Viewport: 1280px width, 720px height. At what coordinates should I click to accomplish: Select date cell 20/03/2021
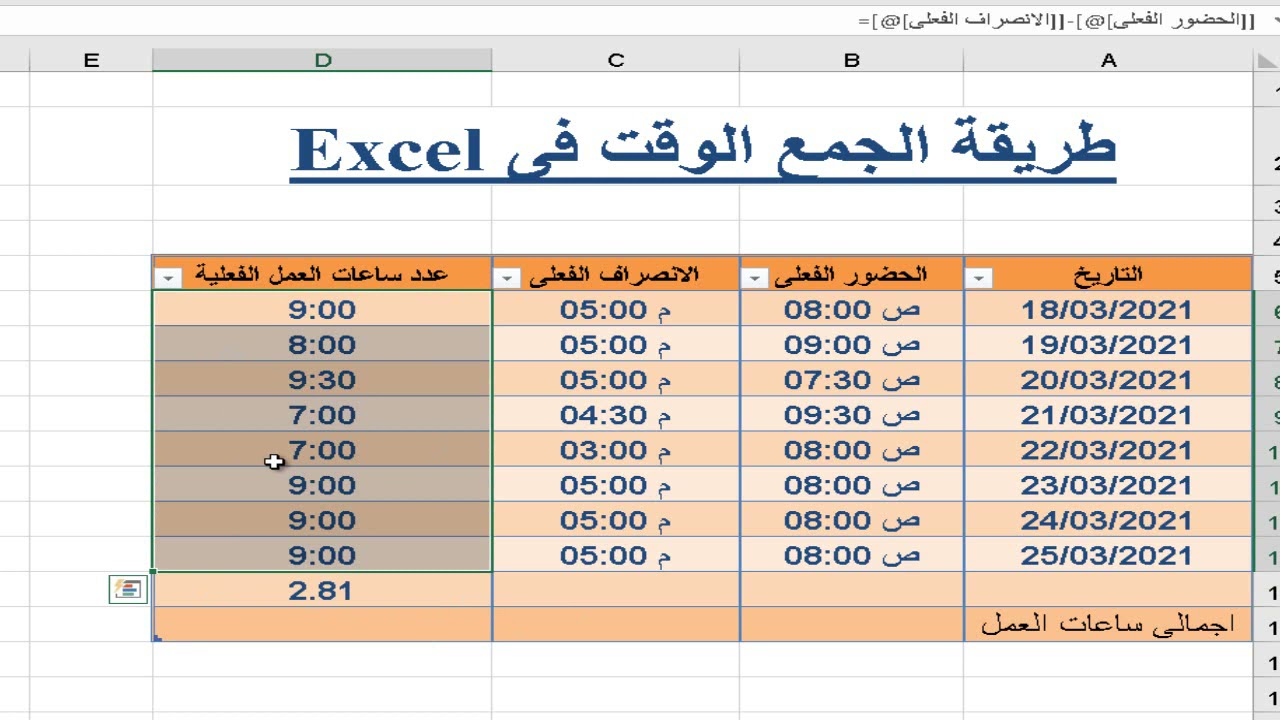(1108, 379)
